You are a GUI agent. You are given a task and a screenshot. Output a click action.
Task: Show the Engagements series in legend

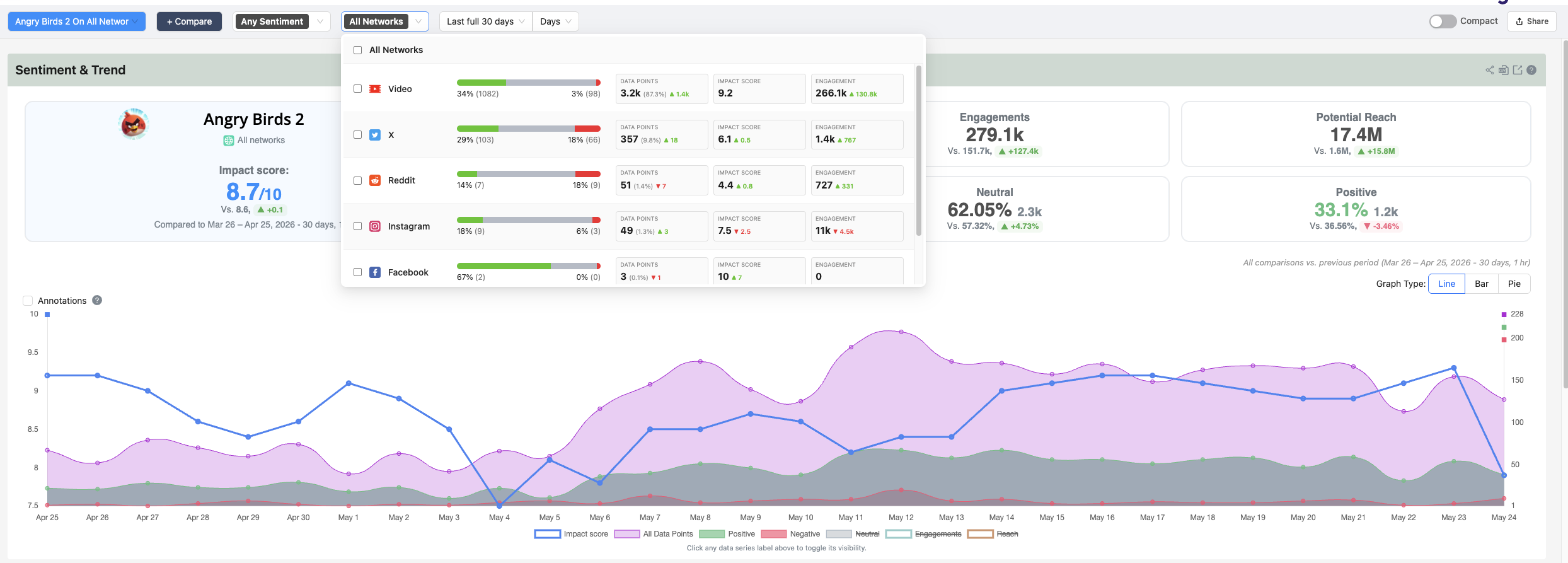tap(924, 534)
